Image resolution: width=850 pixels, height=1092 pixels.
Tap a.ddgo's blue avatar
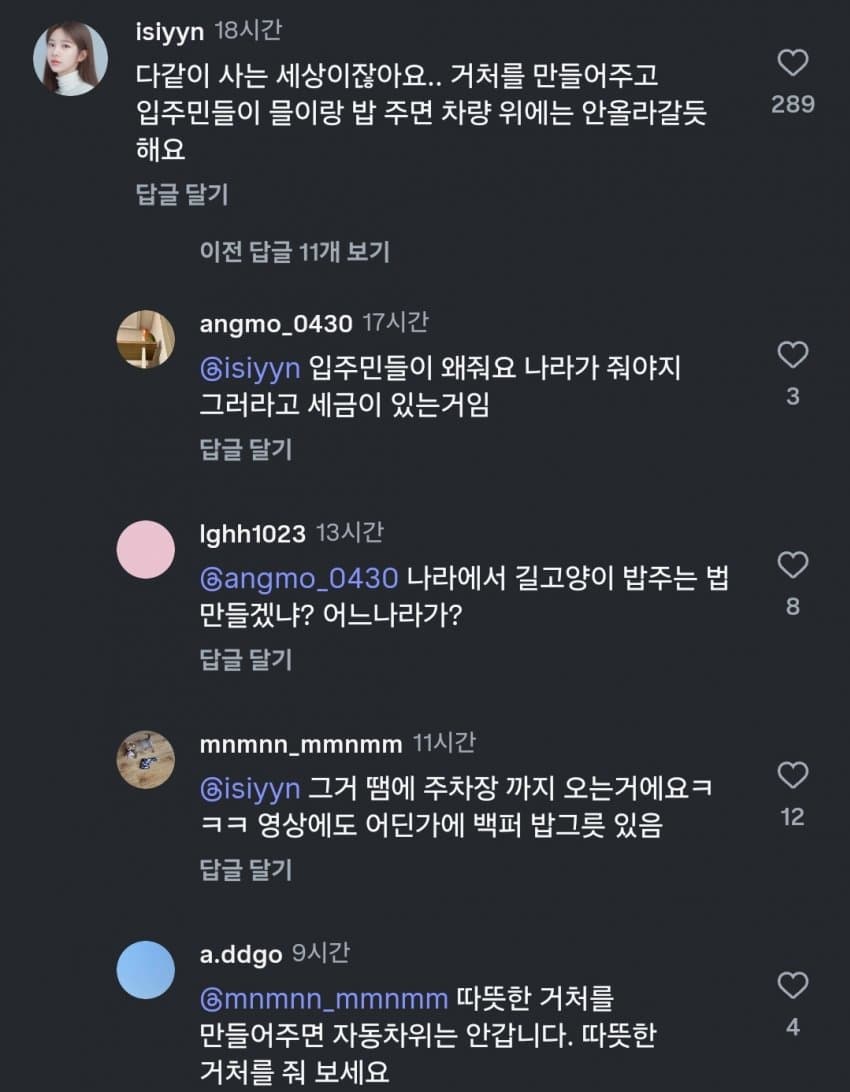(x=146, y=969)
